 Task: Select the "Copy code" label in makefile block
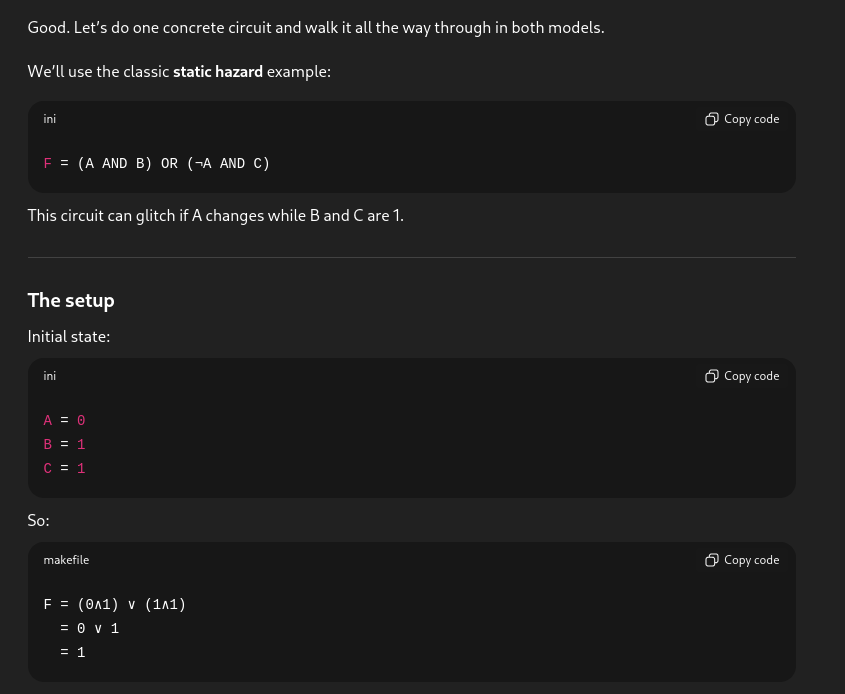(x=751, y=560)
